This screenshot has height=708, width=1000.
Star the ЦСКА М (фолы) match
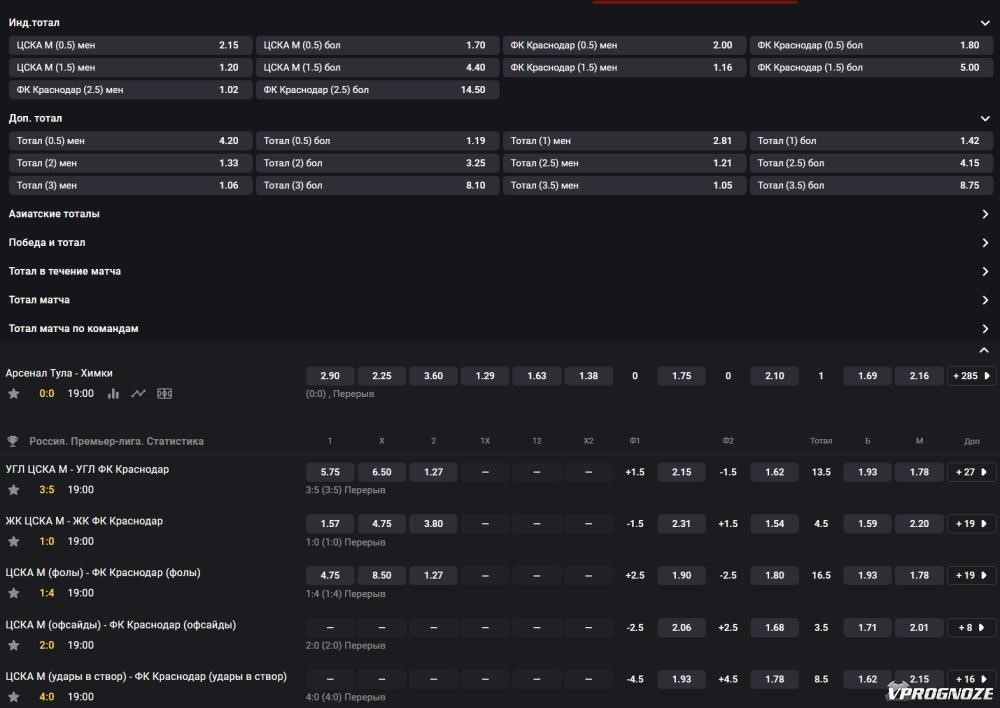pyautogui.click(x=13, y=593)
